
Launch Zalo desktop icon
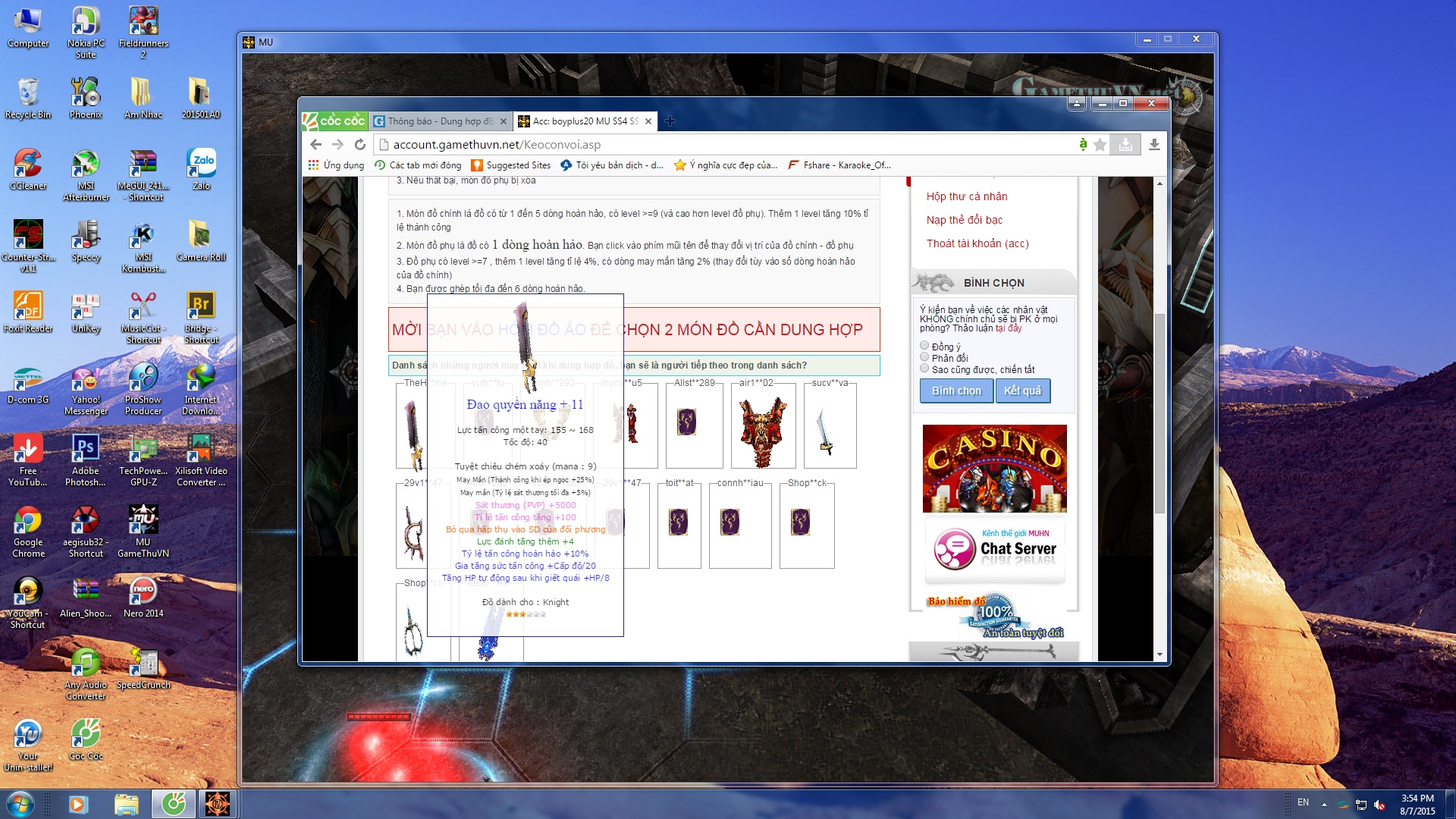click(201, 170)
